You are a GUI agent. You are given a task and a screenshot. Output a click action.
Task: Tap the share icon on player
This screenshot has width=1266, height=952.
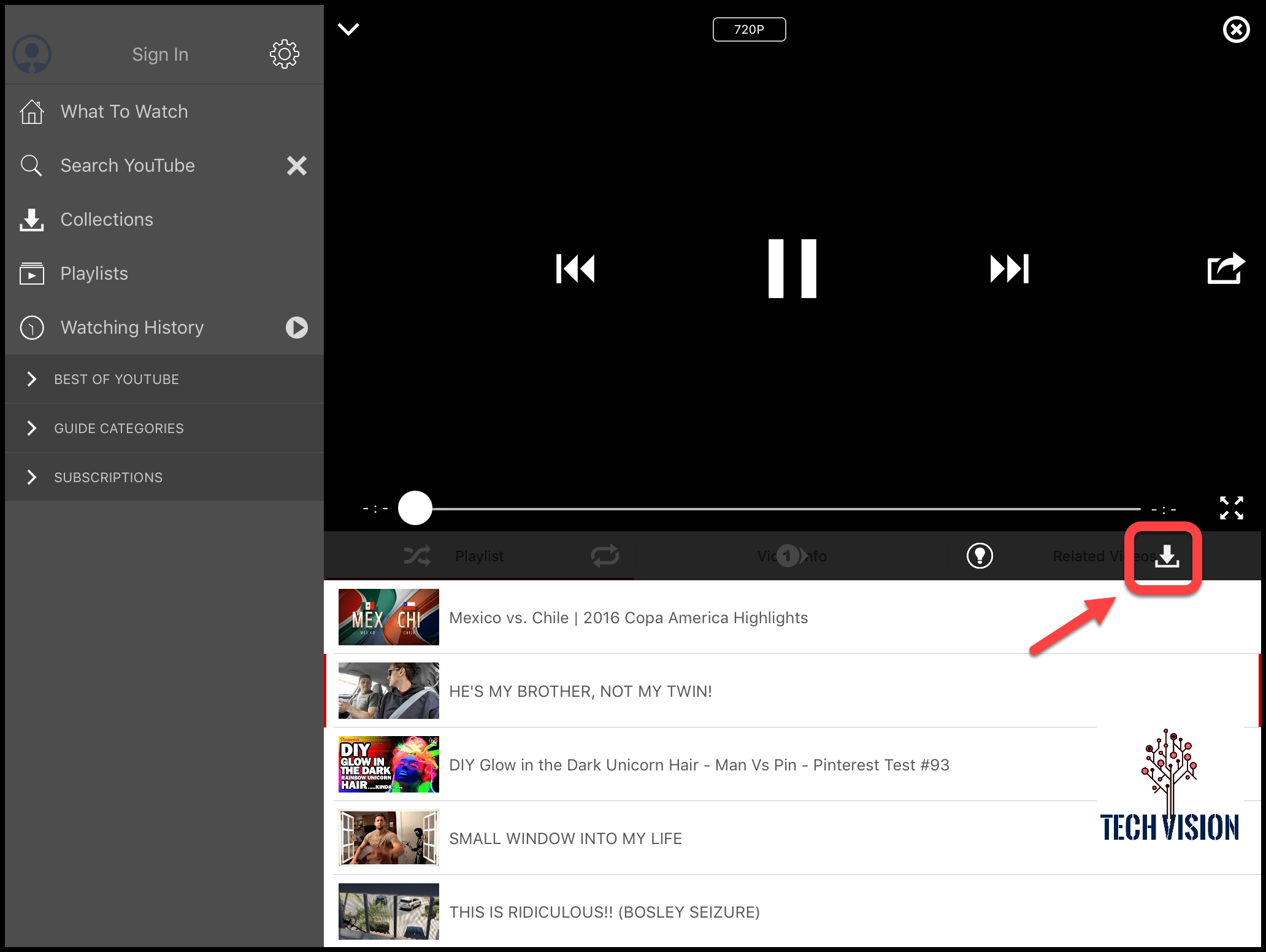click(x=1225, y=269)
